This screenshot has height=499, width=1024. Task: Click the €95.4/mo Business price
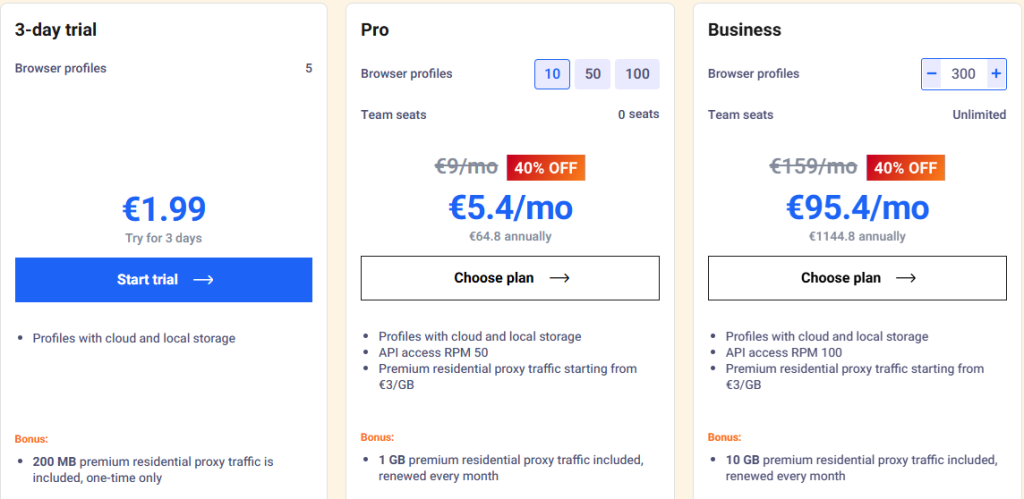857,208
